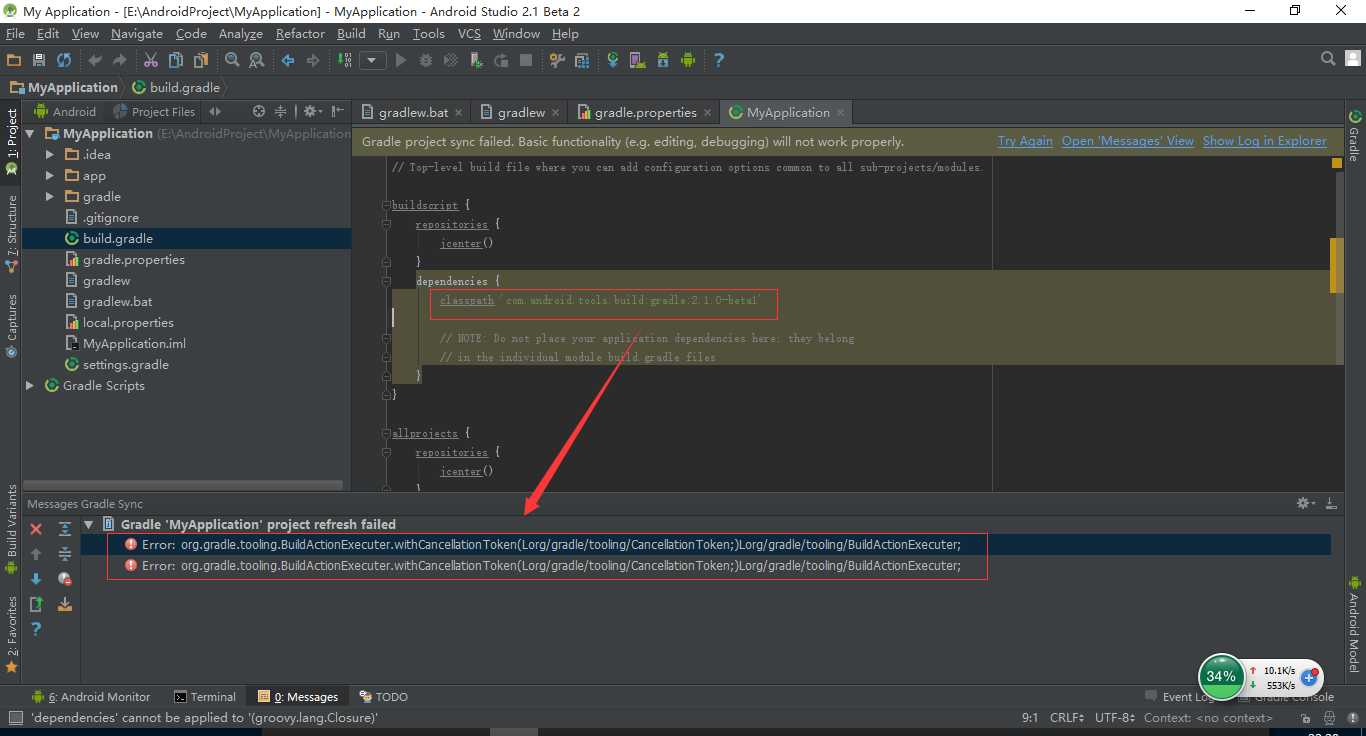
Task: Open the VCS menu
Action: click(469, 33)
